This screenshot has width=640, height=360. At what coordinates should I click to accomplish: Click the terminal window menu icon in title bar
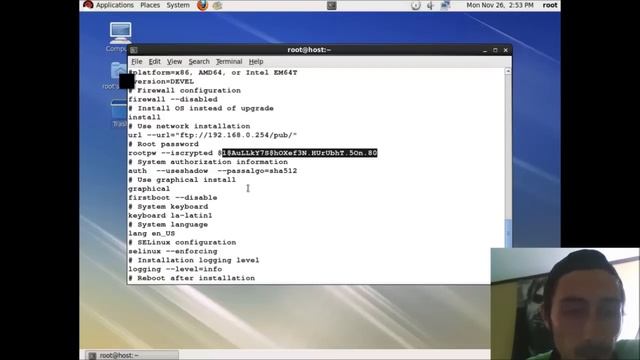(x=133, y=50)
